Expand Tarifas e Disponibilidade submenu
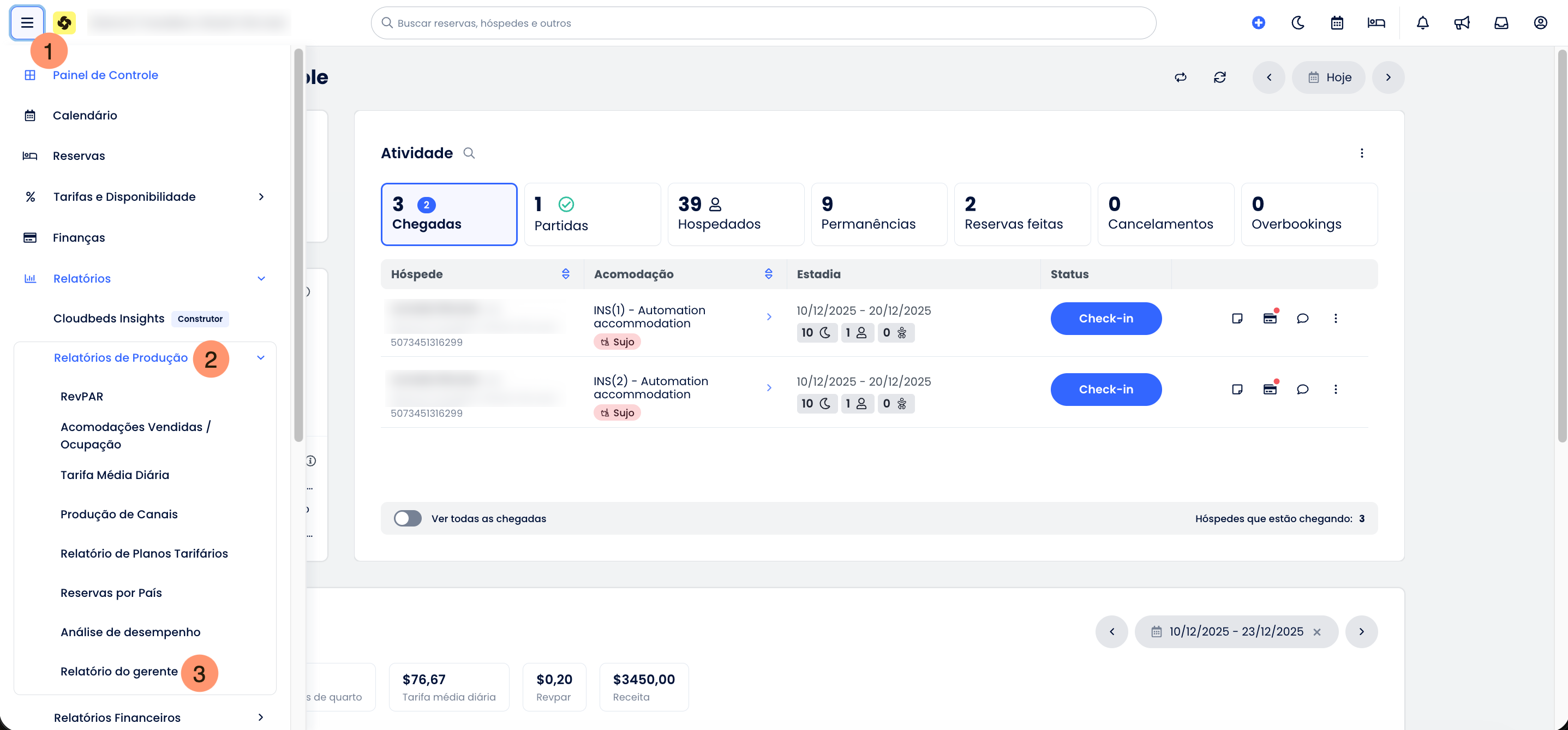The width and height of the screenshot is (1568, 730). point(261,196)
